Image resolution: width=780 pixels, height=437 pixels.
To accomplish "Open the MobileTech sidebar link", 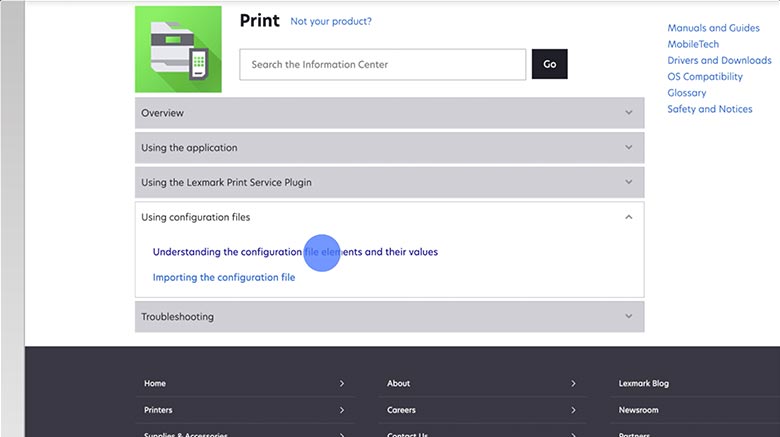I will tap(693, 45).
